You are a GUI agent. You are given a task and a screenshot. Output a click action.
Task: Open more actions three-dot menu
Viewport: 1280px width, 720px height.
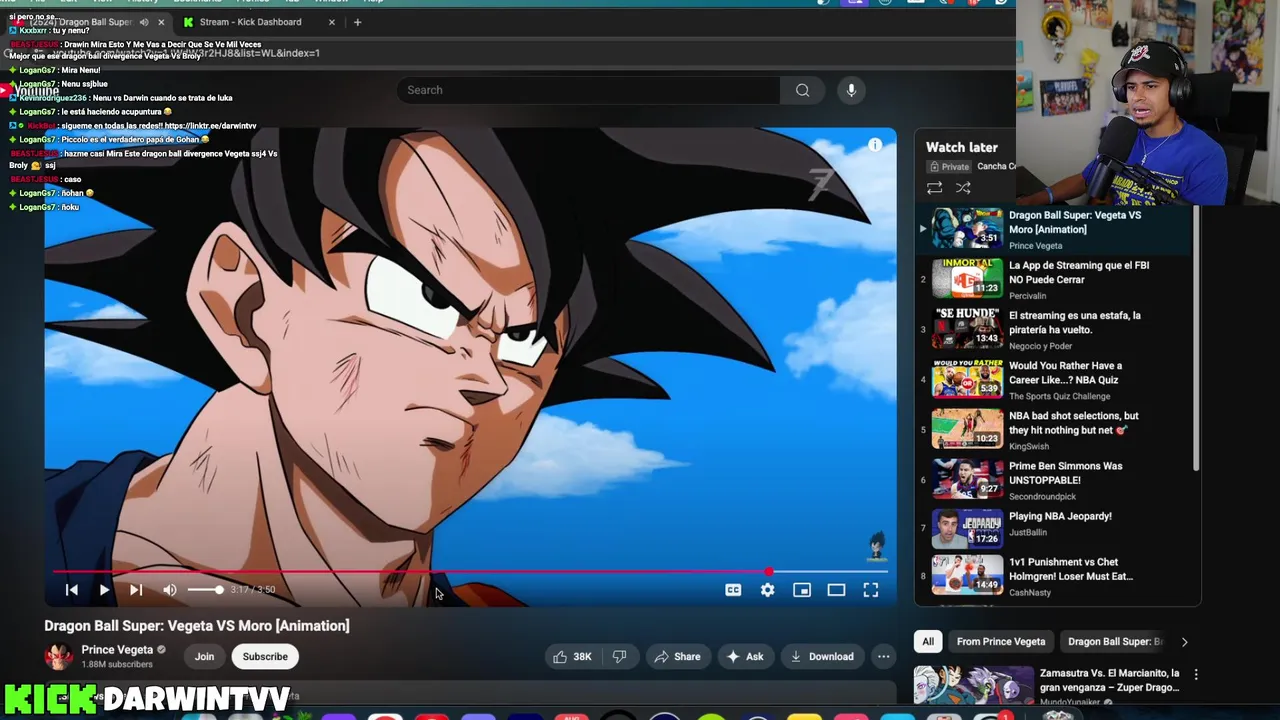(x=884, y=657)
